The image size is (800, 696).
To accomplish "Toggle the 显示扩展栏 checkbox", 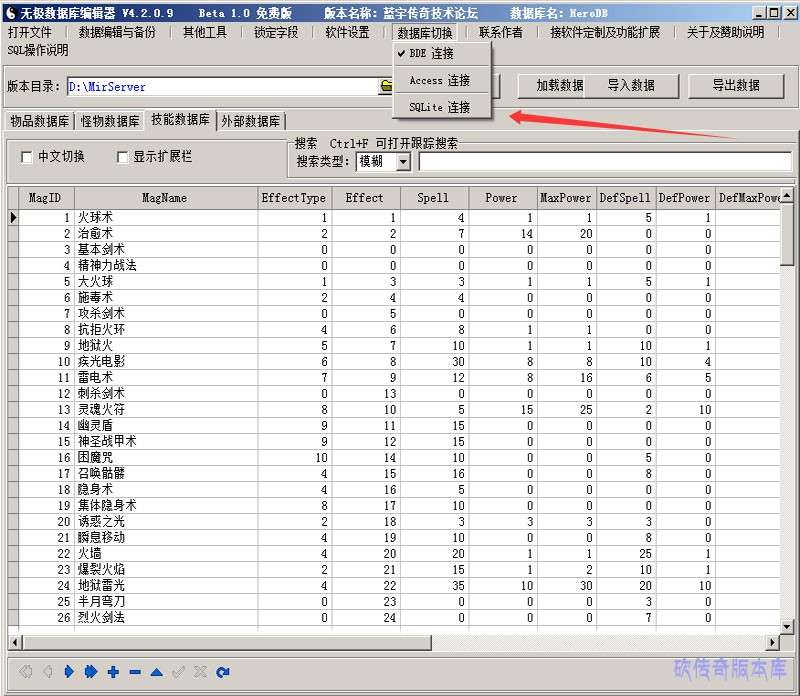I will [x=123, y=157].
